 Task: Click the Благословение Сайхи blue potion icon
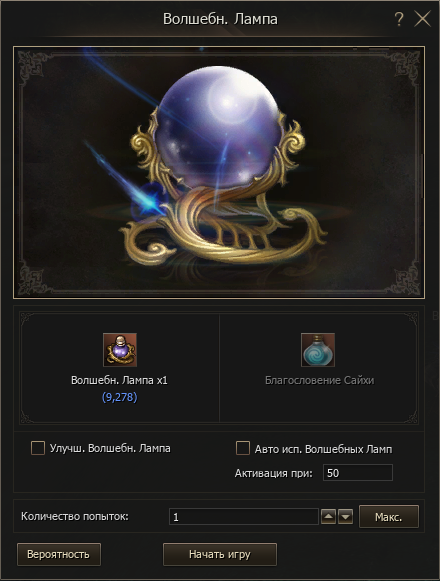click(x=318, y=349)
